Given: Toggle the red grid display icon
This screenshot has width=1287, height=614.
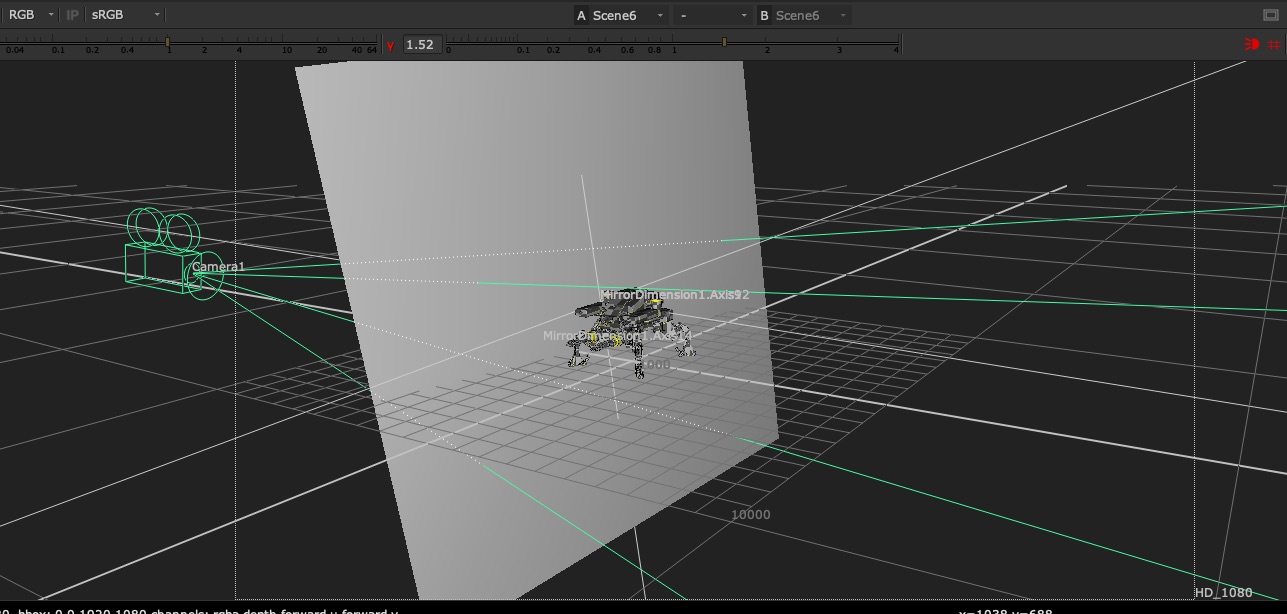Looking at the screenshot, I should tap(1273, 44).
